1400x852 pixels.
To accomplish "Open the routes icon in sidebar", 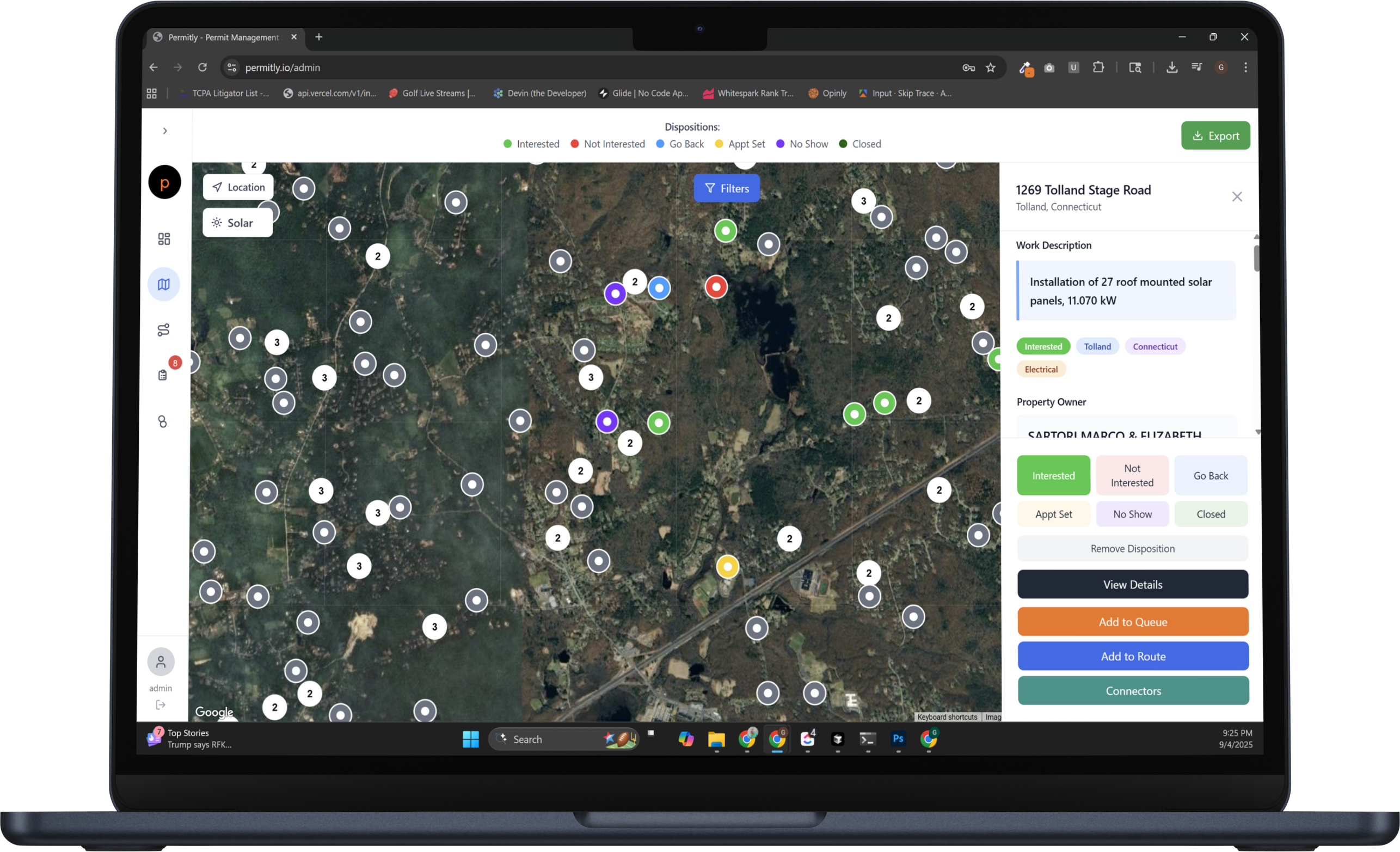I will [x=164, y=330].
